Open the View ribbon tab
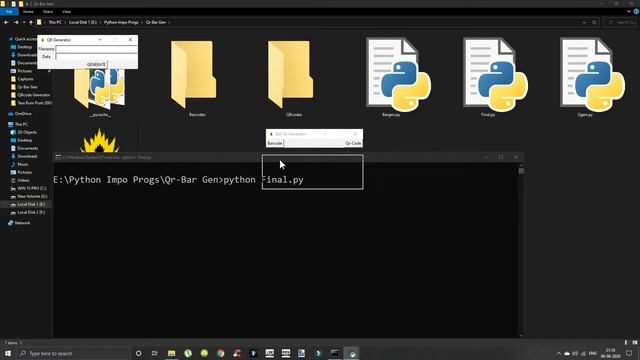 pyautogui.click(x=67, y=12)
